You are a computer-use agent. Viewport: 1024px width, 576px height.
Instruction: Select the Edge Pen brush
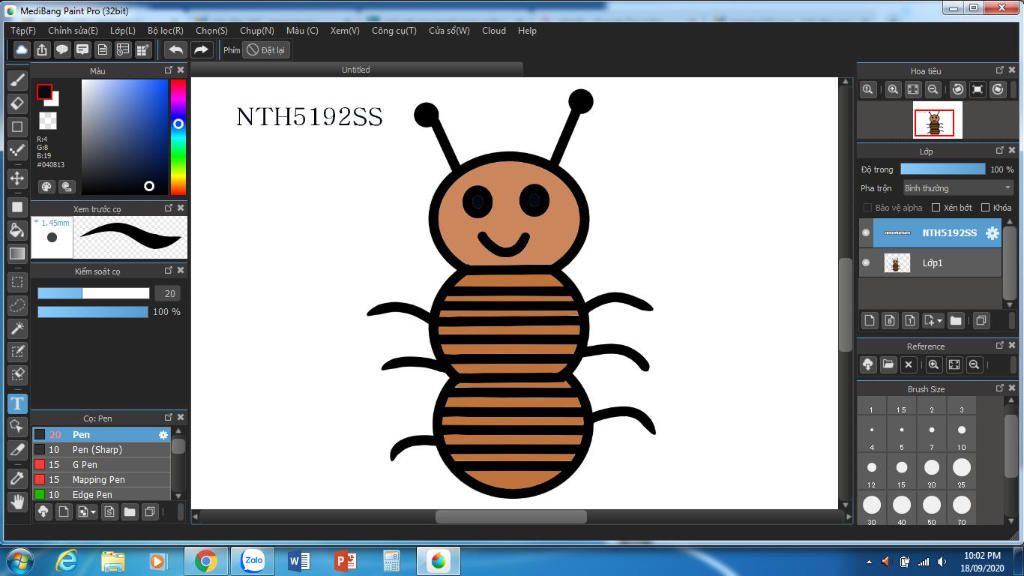[101, 495]
